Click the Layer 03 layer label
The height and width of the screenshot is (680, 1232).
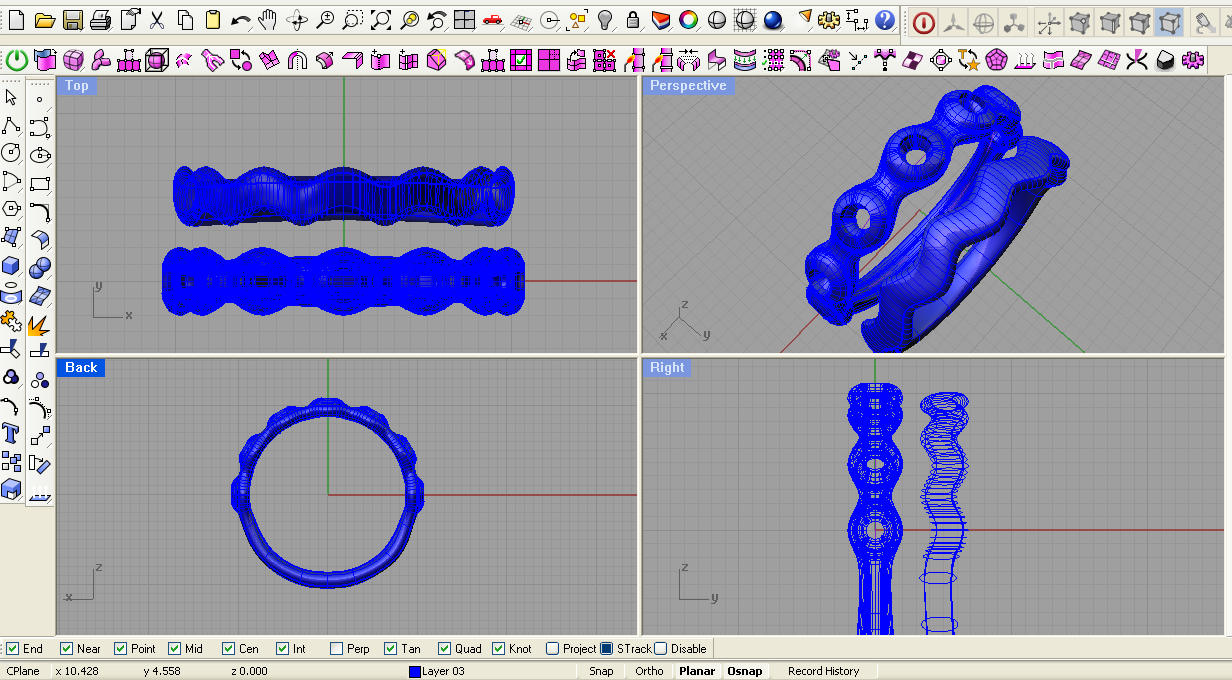443,671
